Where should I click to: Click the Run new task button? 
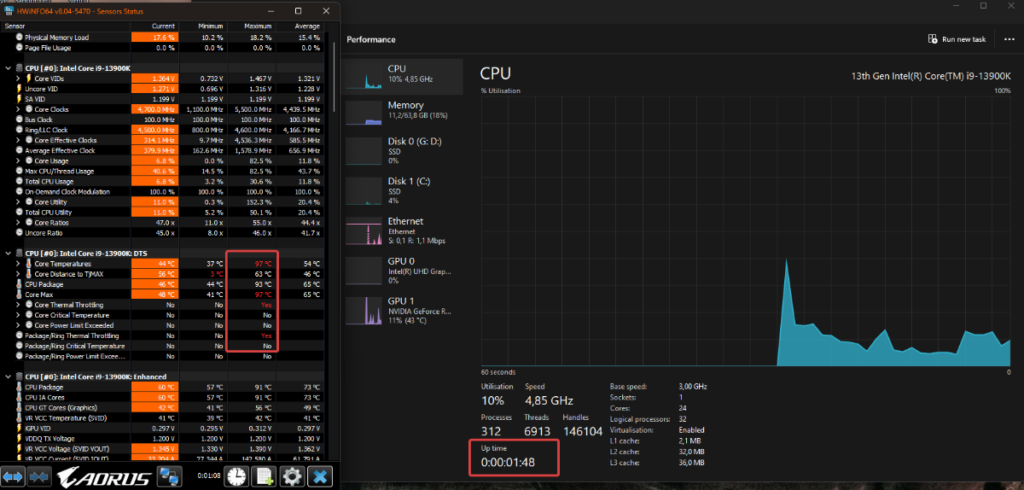(x=957, y=39)
